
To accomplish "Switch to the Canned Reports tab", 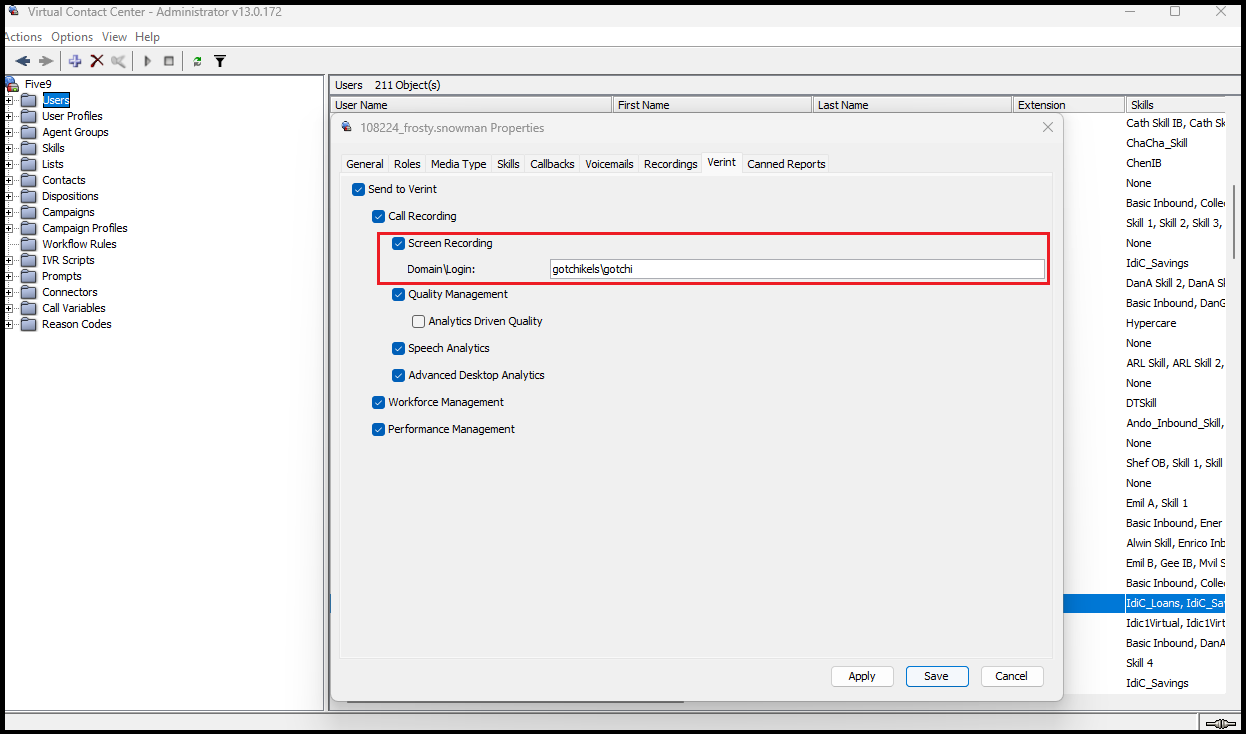I will (x=785, y=163).
